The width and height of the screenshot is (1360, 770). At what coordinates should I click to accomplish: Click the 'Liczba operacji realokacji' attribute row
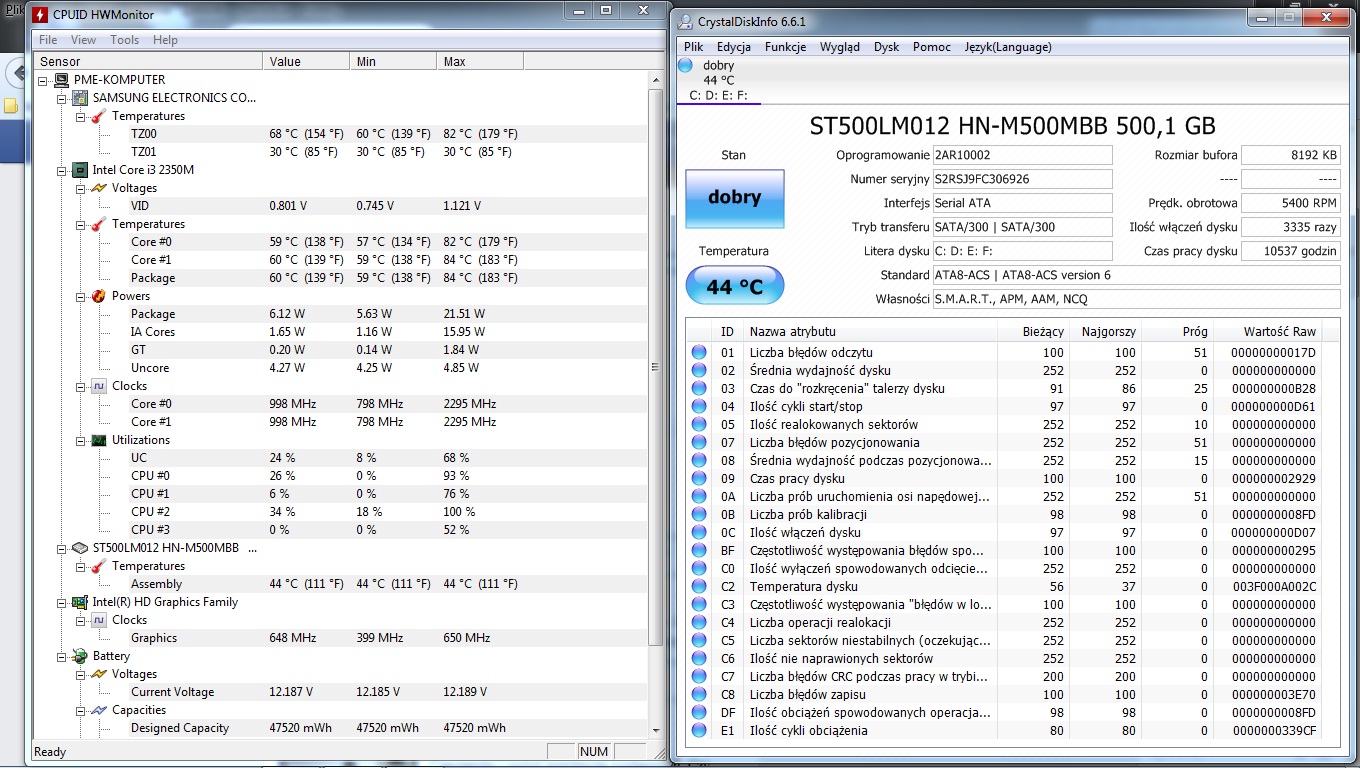pos(1014,622)
